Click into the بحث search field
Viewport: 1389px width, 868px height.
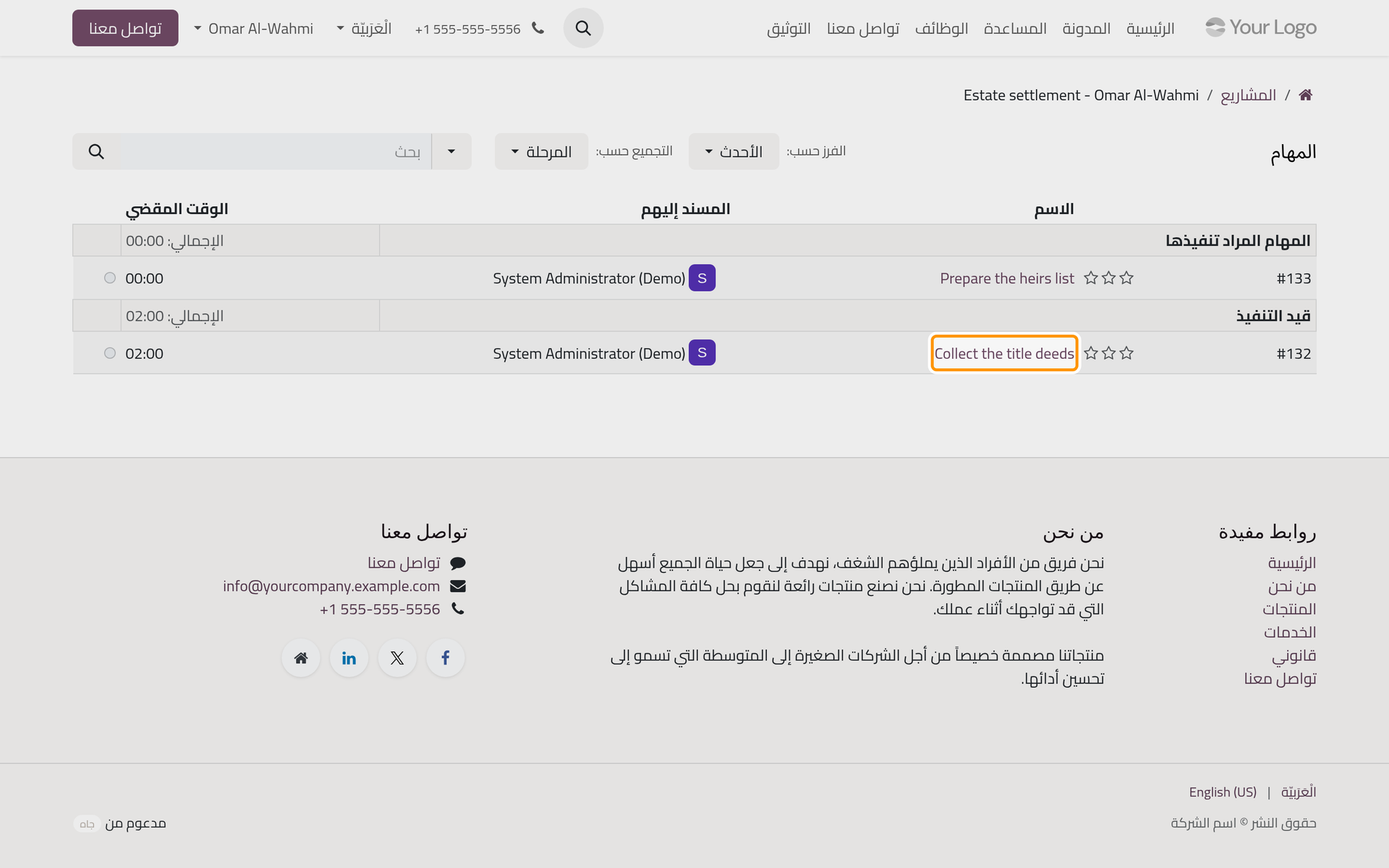pos(275,151)
